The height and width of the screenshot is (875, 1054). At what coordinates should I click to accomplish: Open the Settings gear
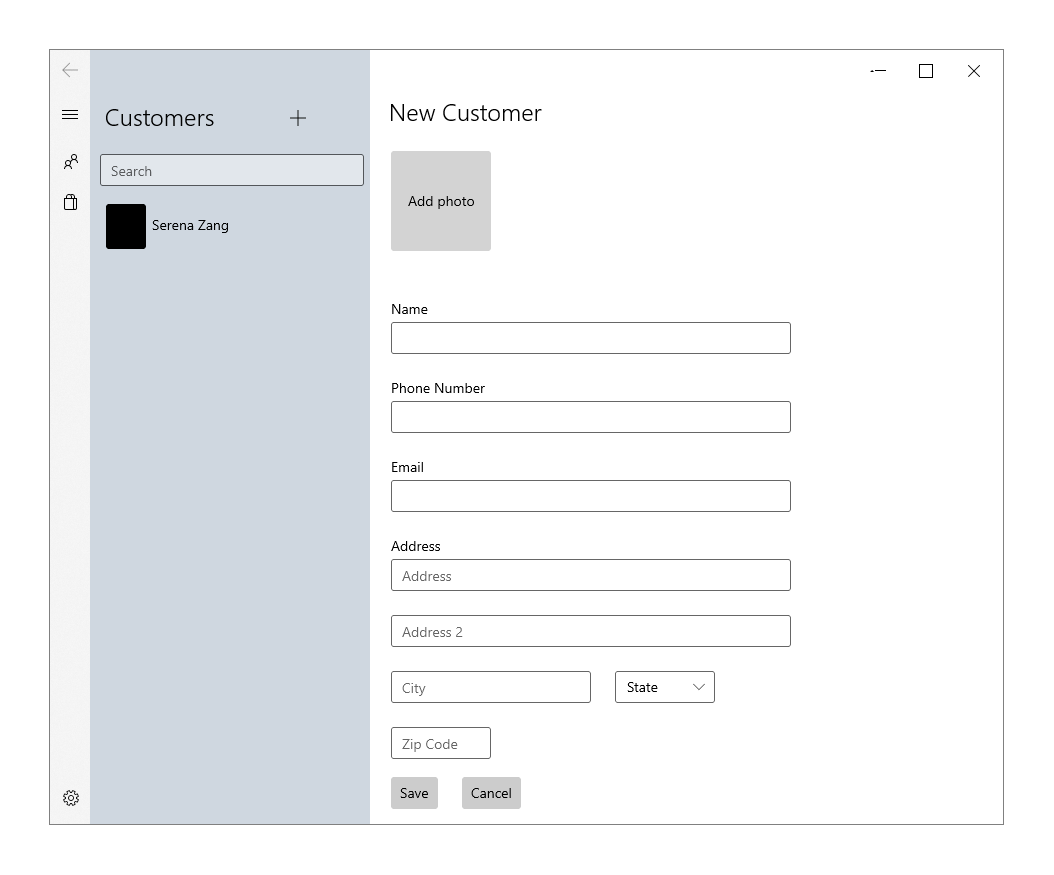coord(70,798)
